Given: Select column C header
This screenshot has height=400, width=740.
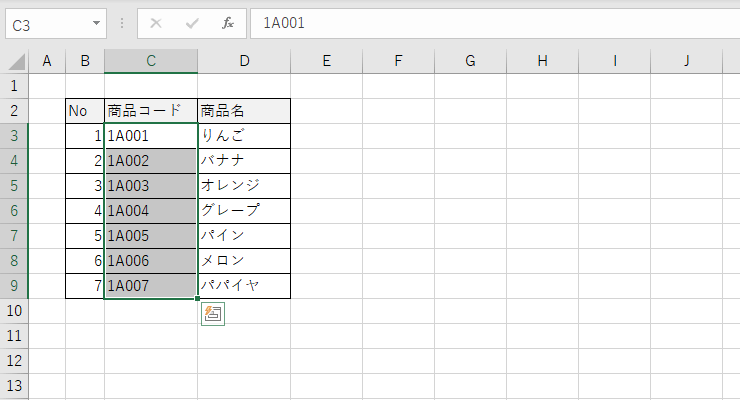Looking at the screenshot, I should click(x=151, y=61).
